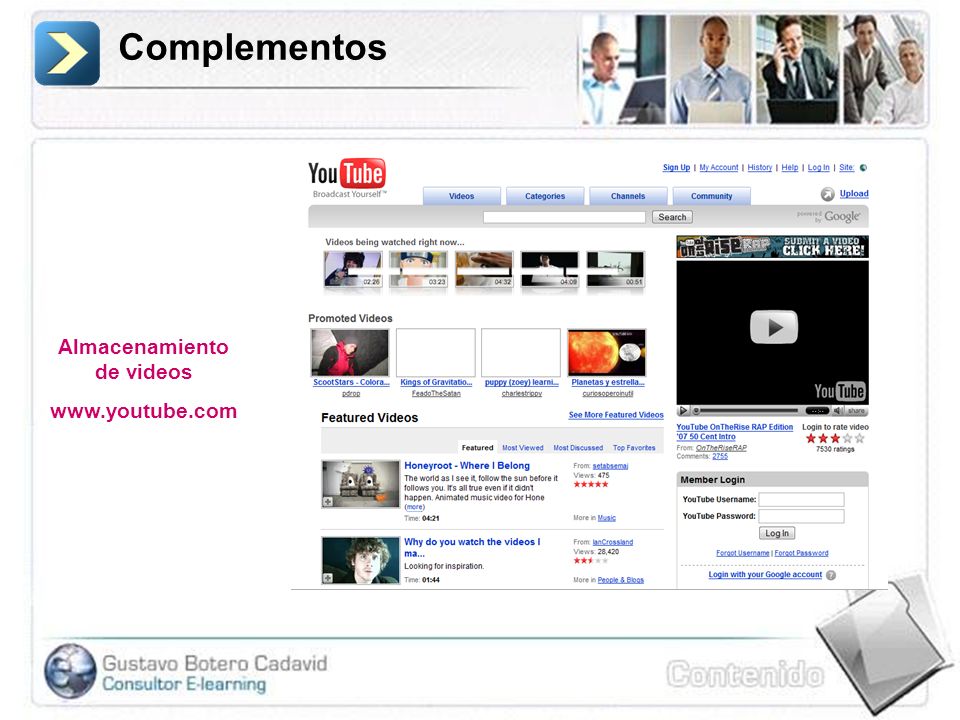This screenshot has width=960, height=720.
Task: Open YouTube OnTheRise RAP Edition link
Action: (x=735, y=432)
